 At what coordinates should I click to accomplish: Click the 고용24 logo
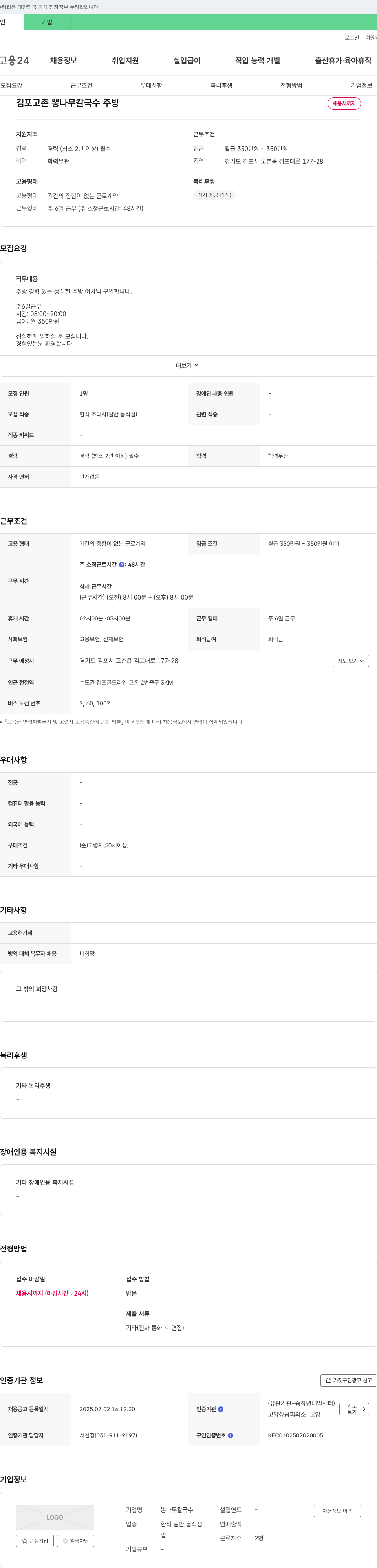click(x=15, y=60)
